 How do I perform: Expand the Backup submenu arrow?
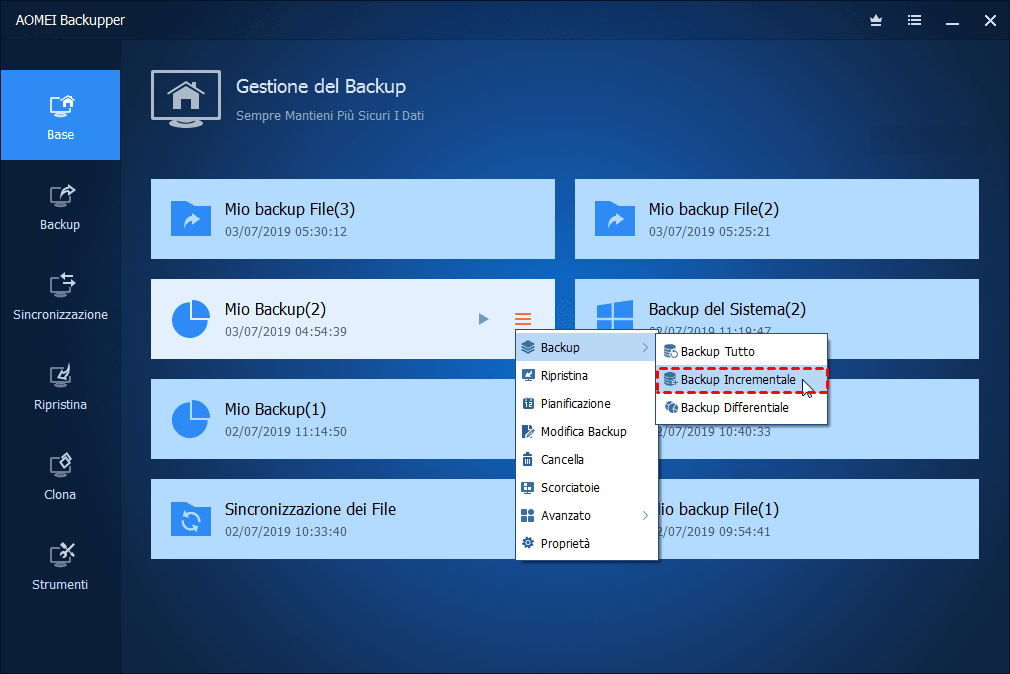click(x=645, y=347)
